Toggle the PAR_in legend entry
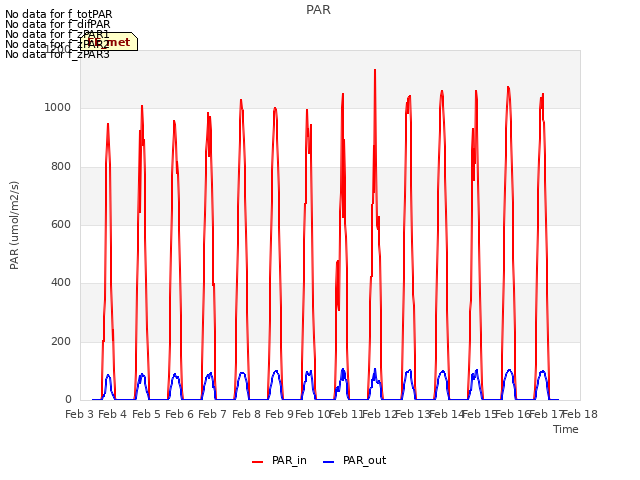Screen dimensions: 640x480 click(279, 460)
